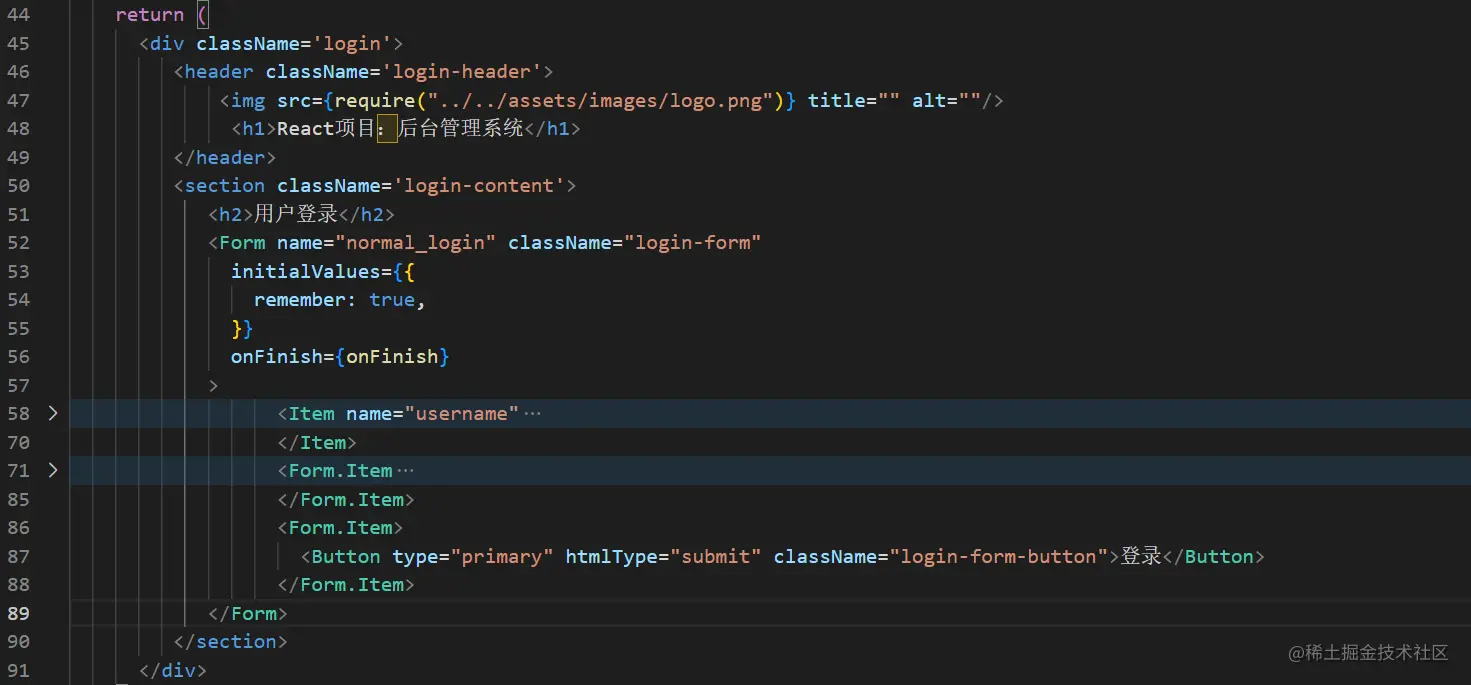Click line number 89 in the gutter
The width and height of the screenshot is (1471, 685).
coord(18,613)
